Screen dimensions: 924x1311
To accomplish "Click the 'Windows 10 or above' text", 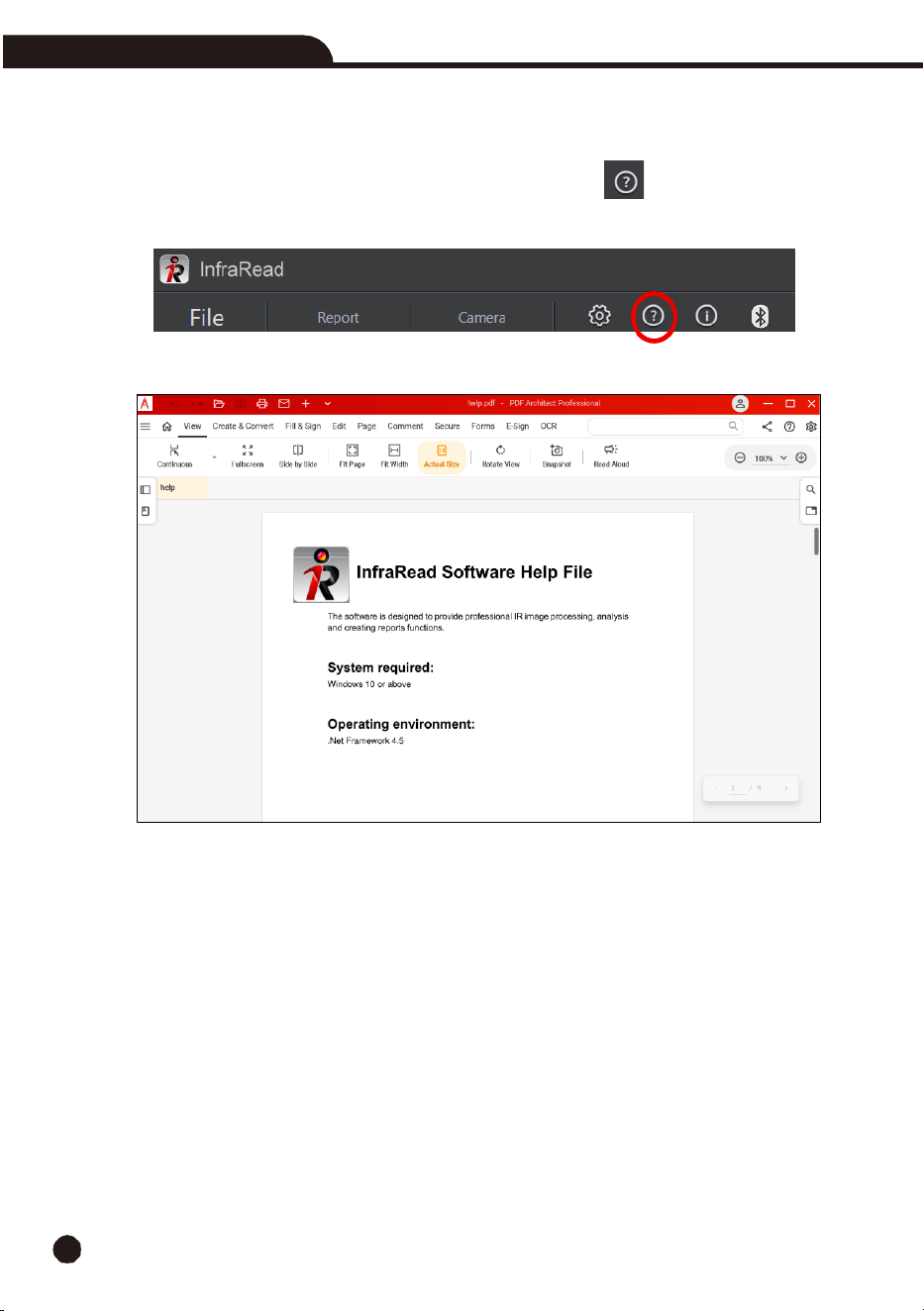I will point(369,684).
